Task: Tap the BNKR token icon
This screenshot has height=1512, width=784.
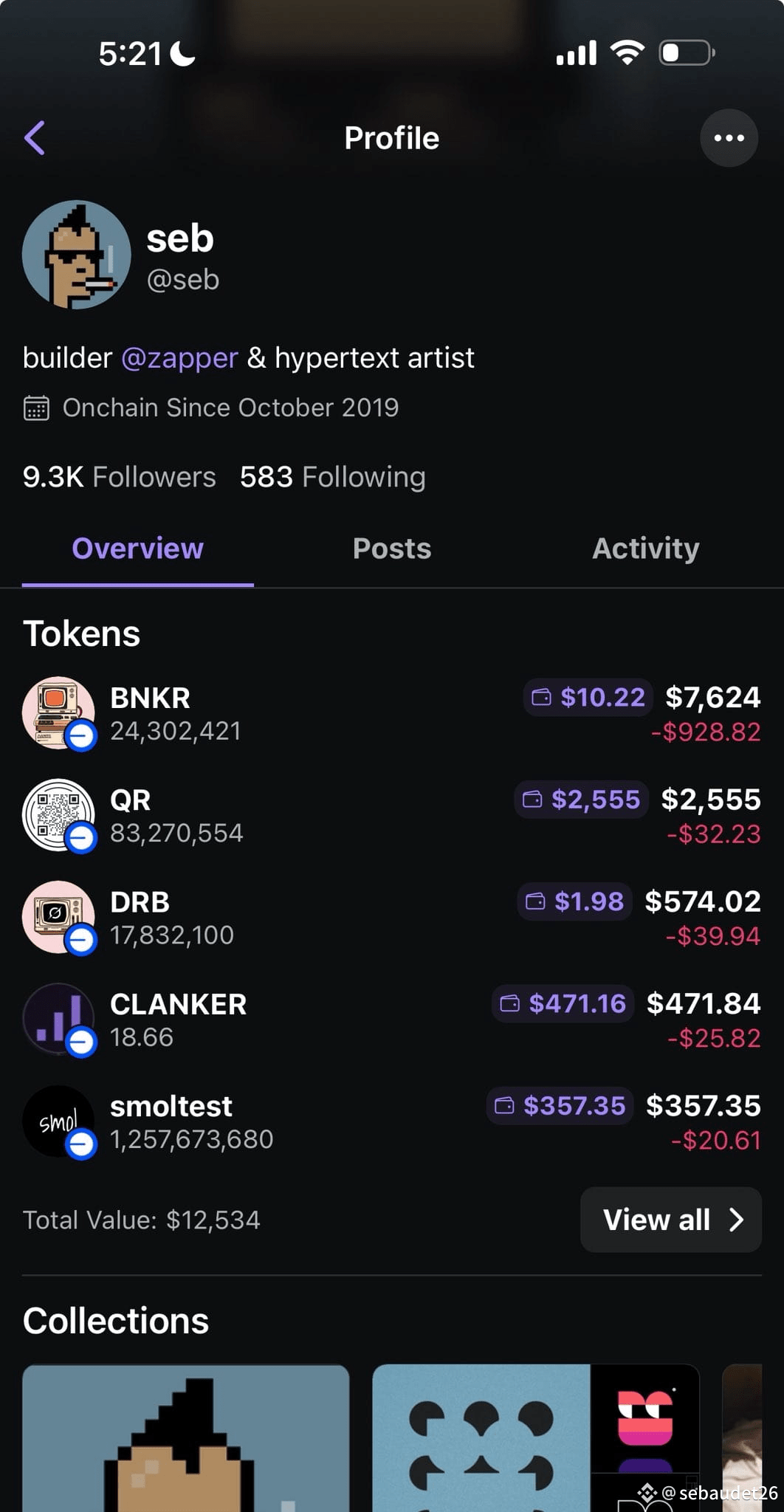Action: point(59,713)
